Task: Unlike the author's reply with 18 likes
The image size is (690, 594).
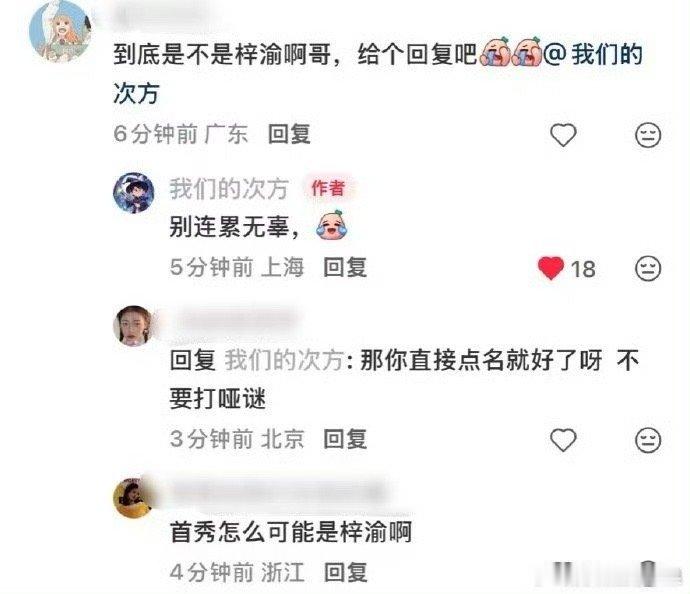Action: [551, 268]
